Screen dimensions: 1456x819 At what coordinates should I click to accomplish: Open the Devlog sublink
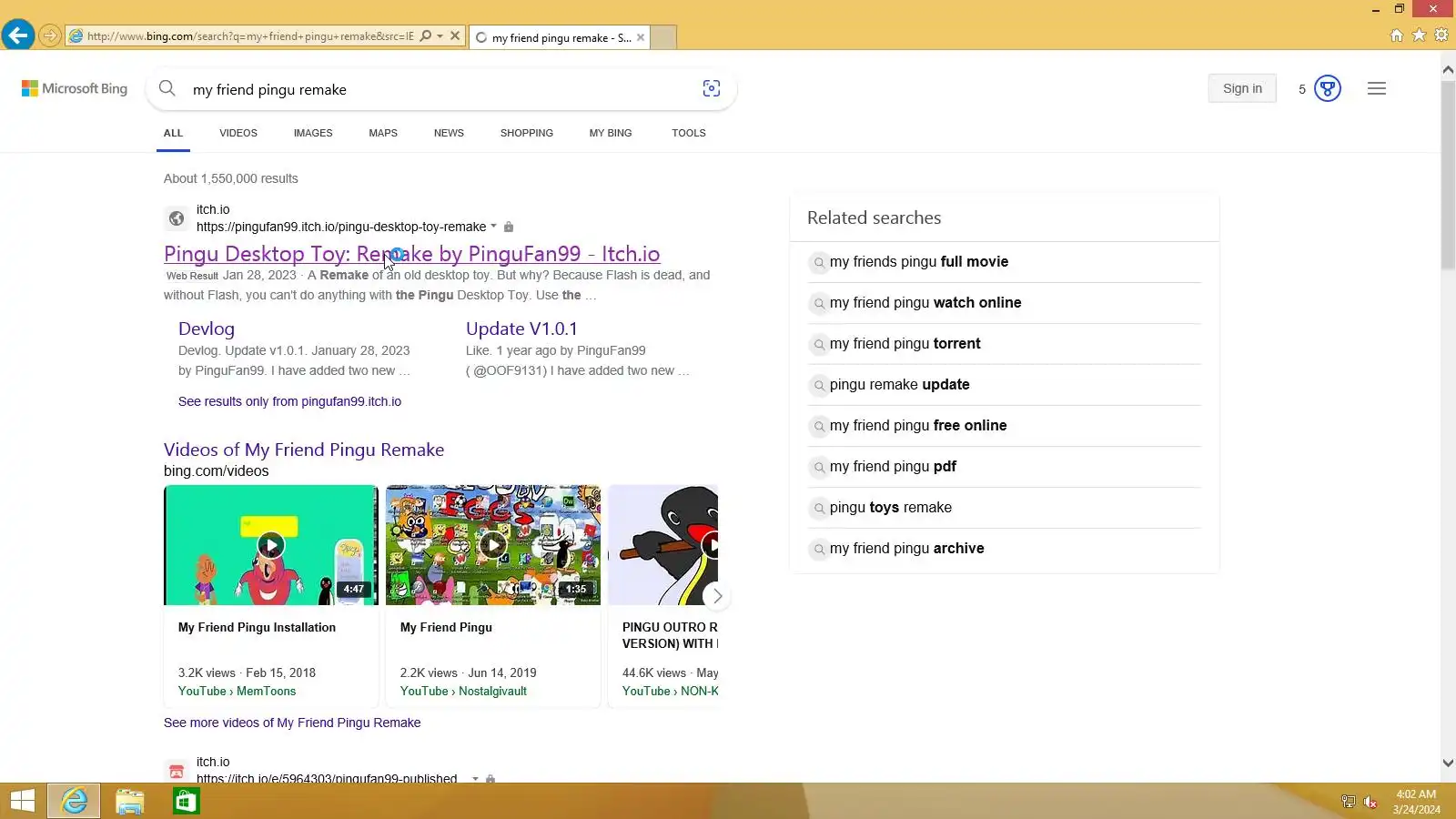tap(207, 329)
